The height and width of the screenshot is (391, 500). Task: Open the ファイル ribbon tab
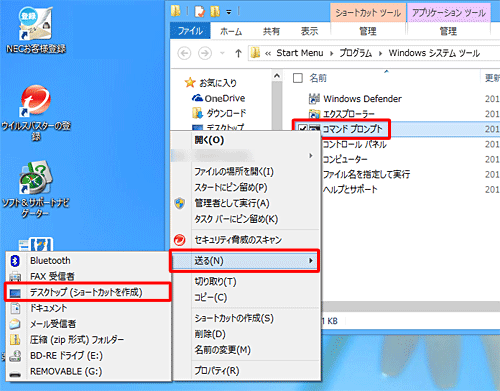(x=190, y=31)
